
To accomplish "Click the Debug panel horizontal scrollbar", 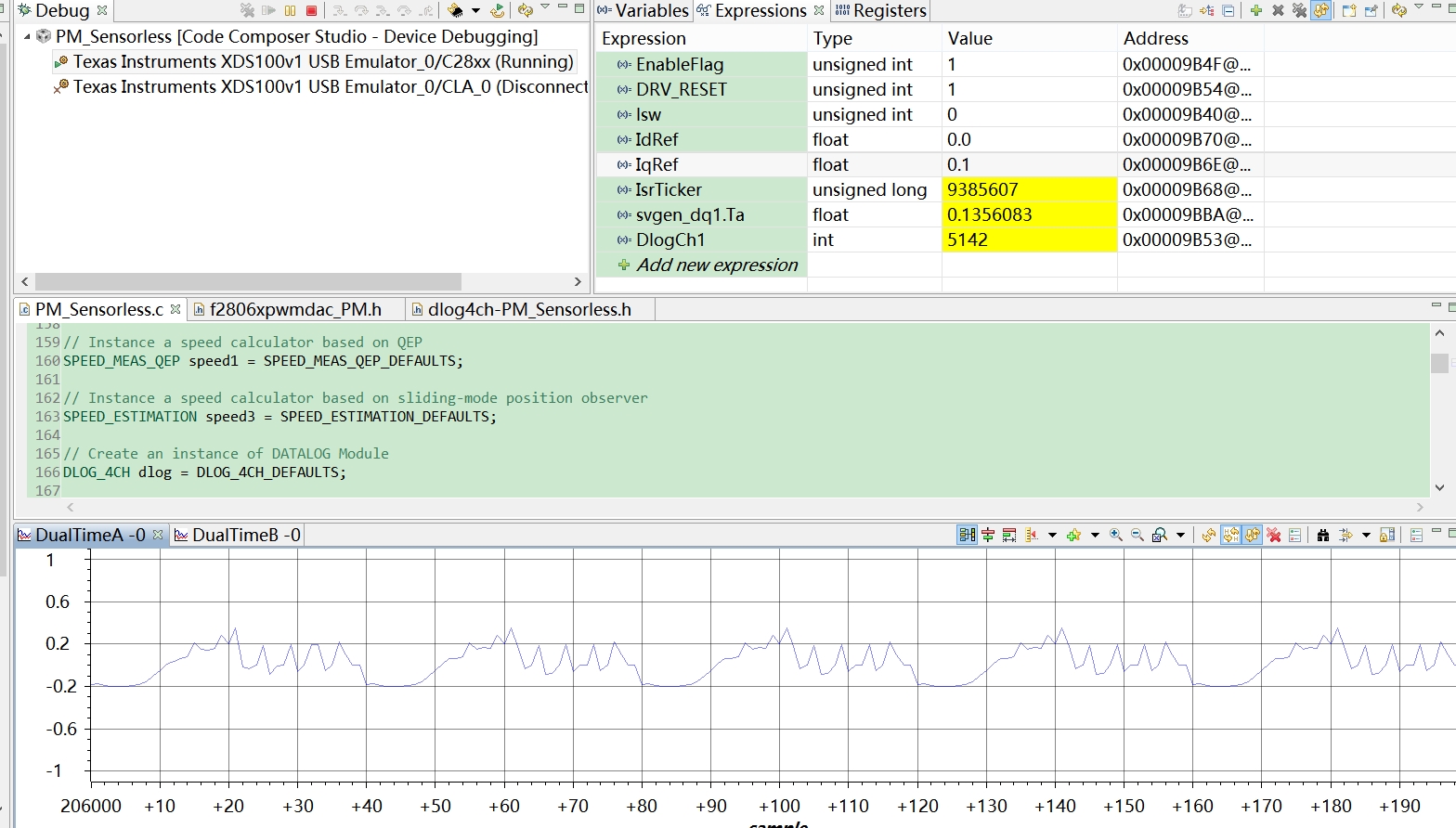I will (x=248, y=281).
